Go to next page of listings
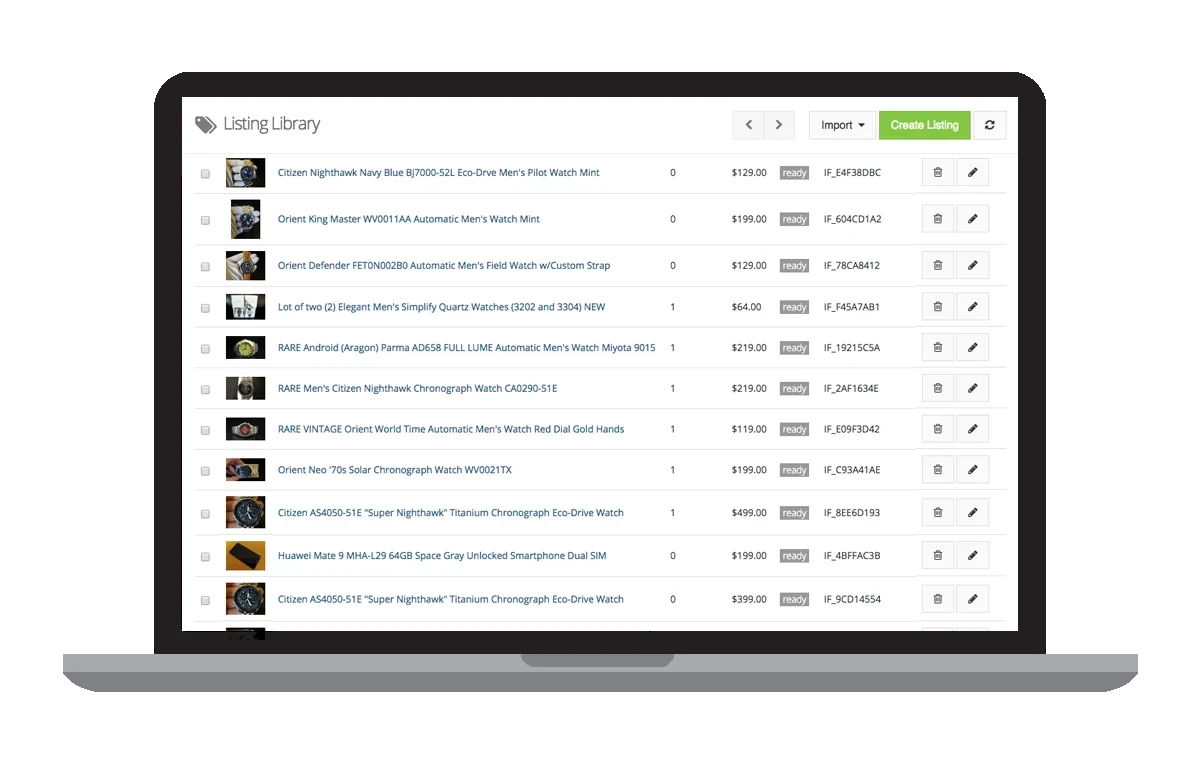 click(779, 125)
